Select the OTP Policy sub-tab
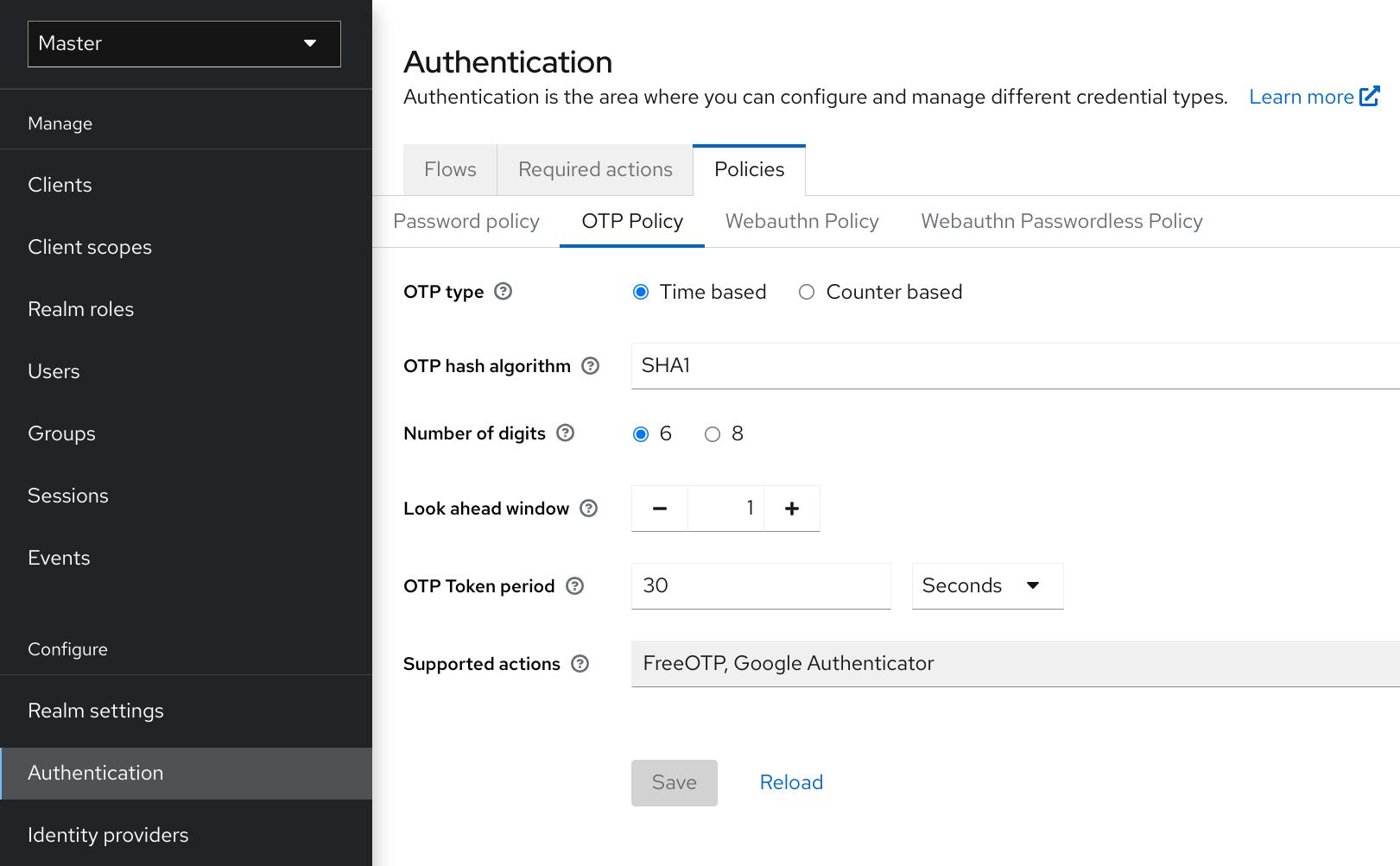This screenshot has width=1400, height=866. click(632, 221)
